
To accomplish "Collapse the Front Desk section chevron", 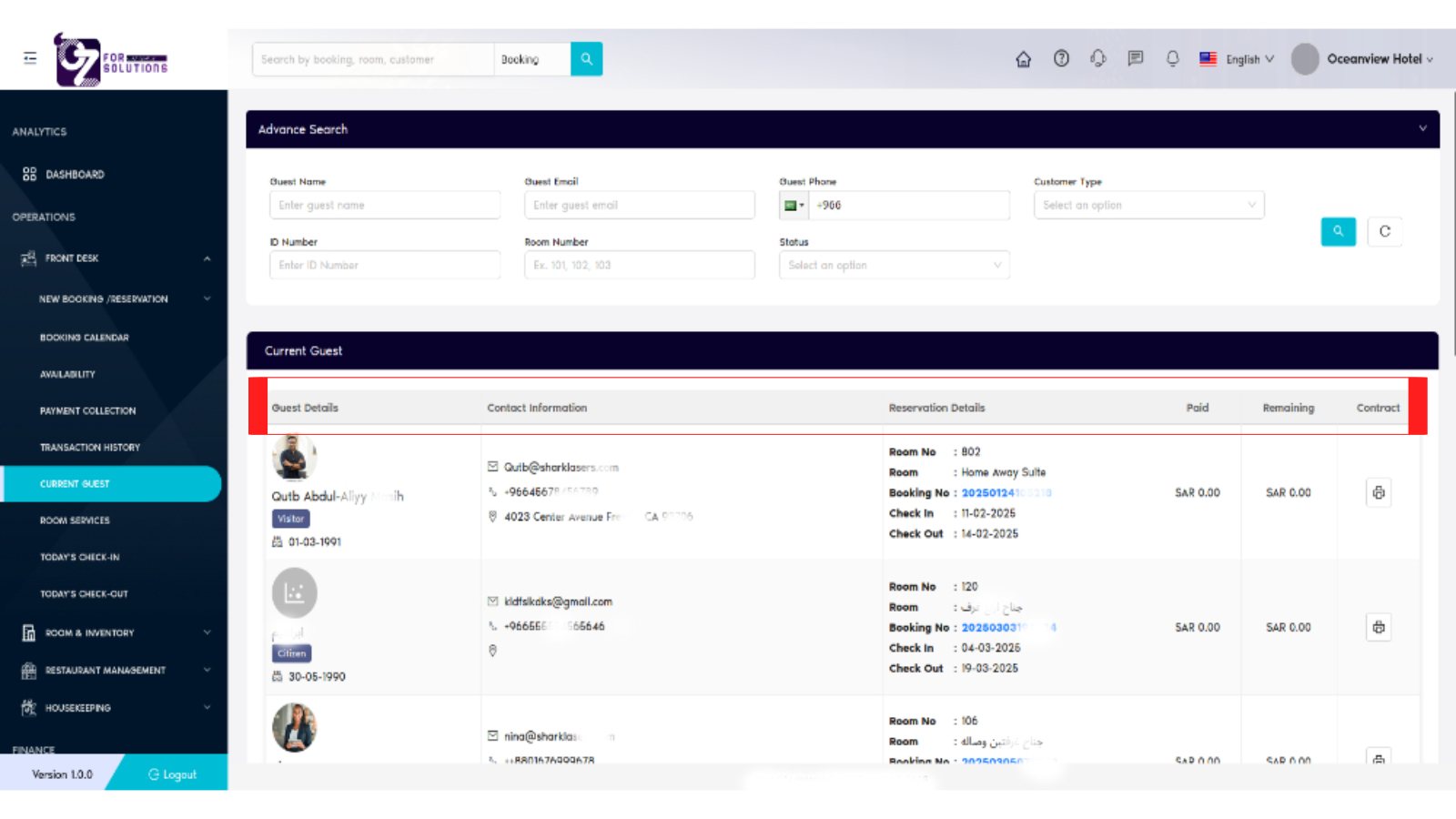I will click(207, 258).
